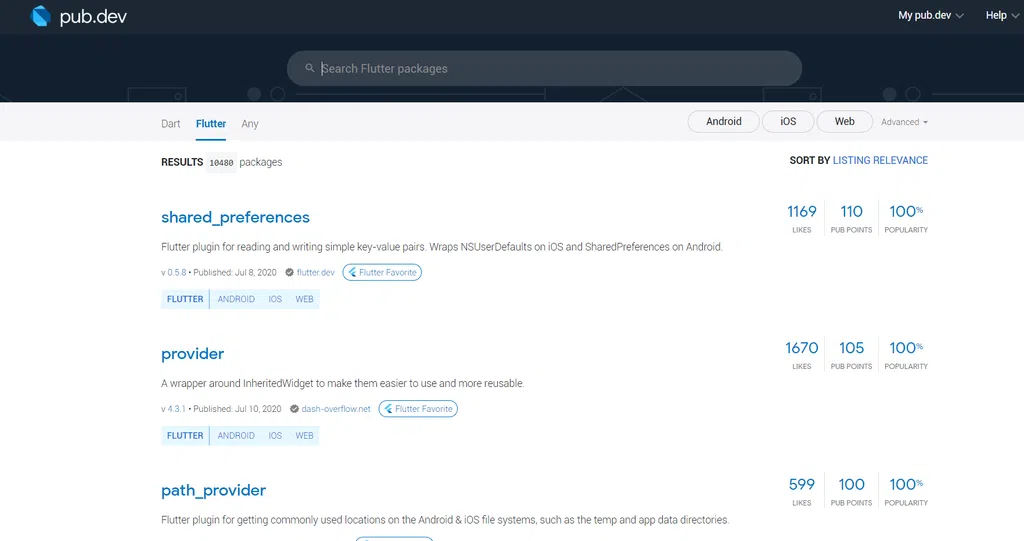Click verified publisher badge beside flutter.dev
This screenshot has height=541, width=1024.
click(289, 272)
